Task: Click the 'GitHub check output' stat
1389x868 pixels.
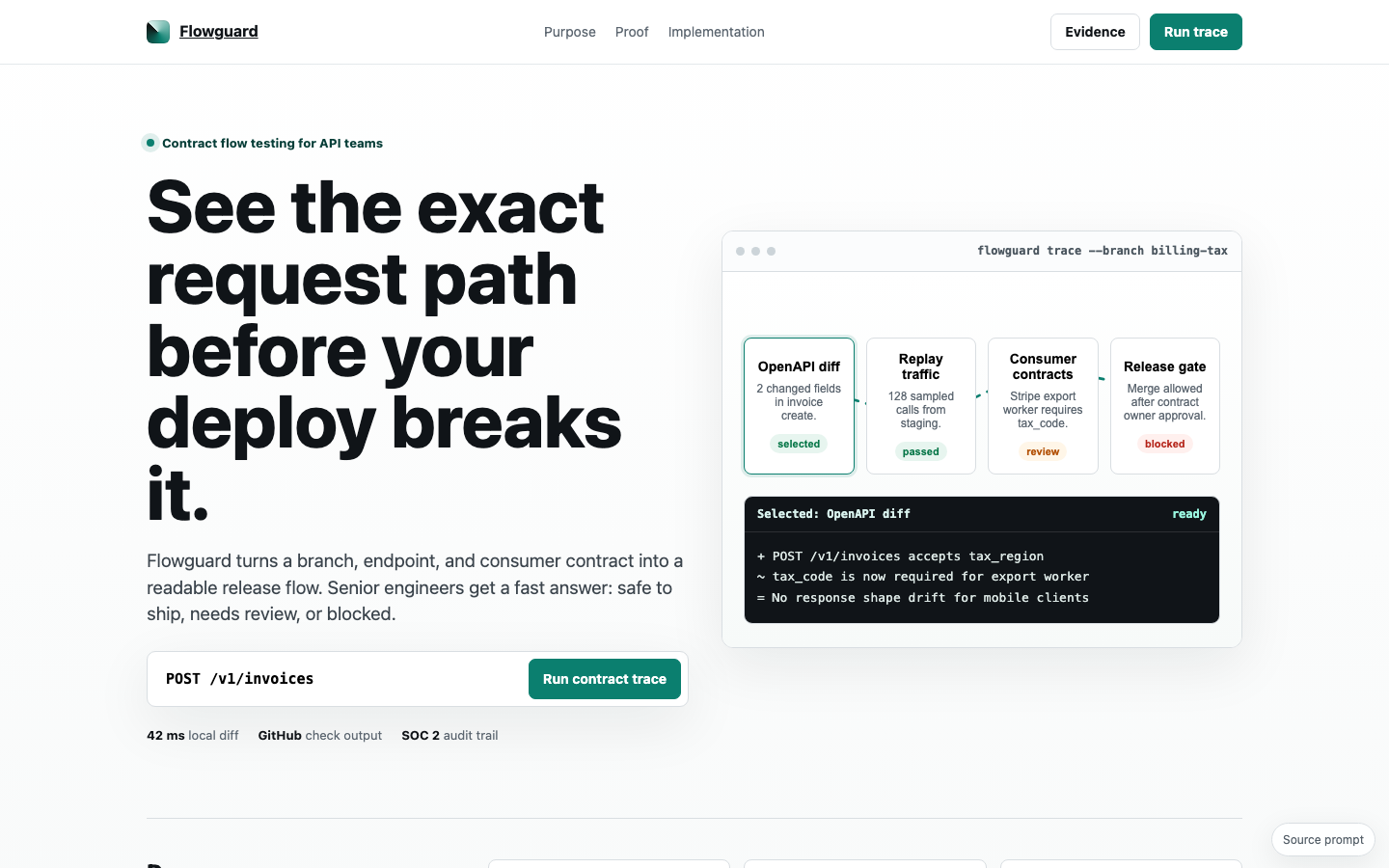Action: (320, 735)
